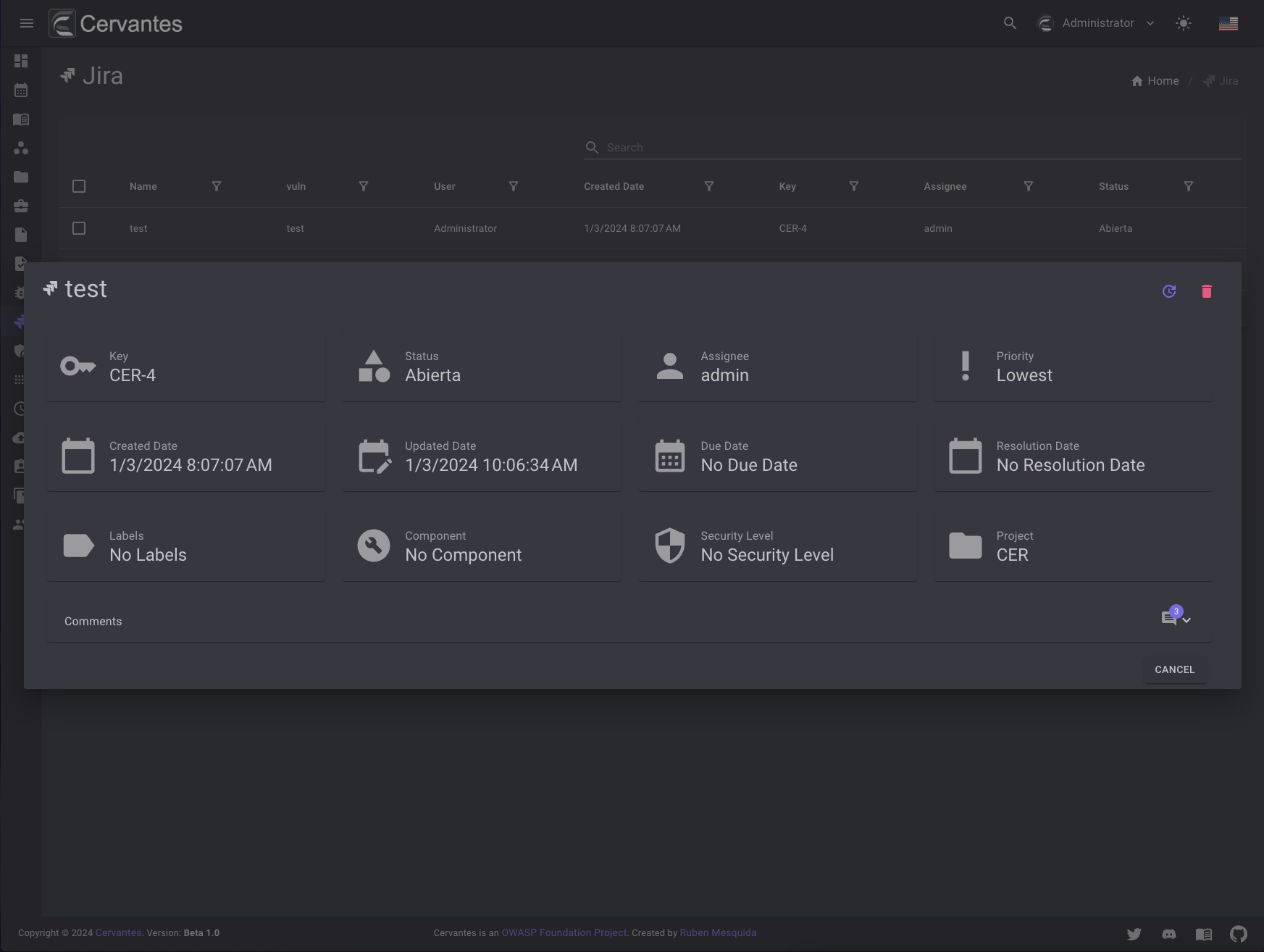Open the three-circles workspaces sidebar icon
This screenshot has height=952, width=1264.
tap(21, 148)
